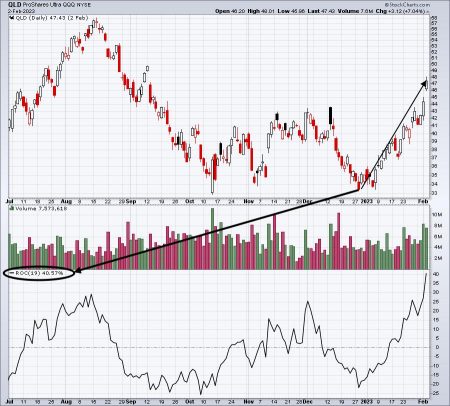The height and width of the screenshot is (406, 450).
Task: Click the circled ROC(19) 40.57% label
Action: coord(39,273)
